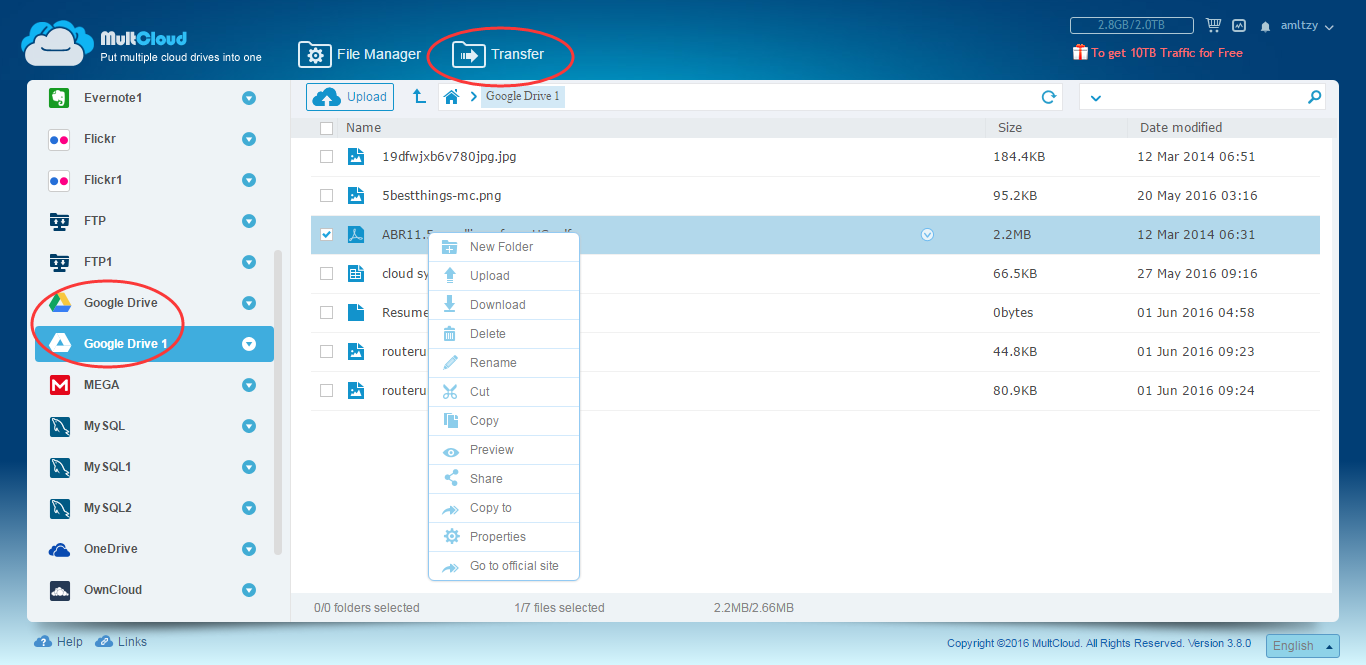Open the dropdown arrow on the ABR11 row
Image resolution: width=1366 pixels, height=665 pixels.
pyautogui.click(x=927, y=235)
